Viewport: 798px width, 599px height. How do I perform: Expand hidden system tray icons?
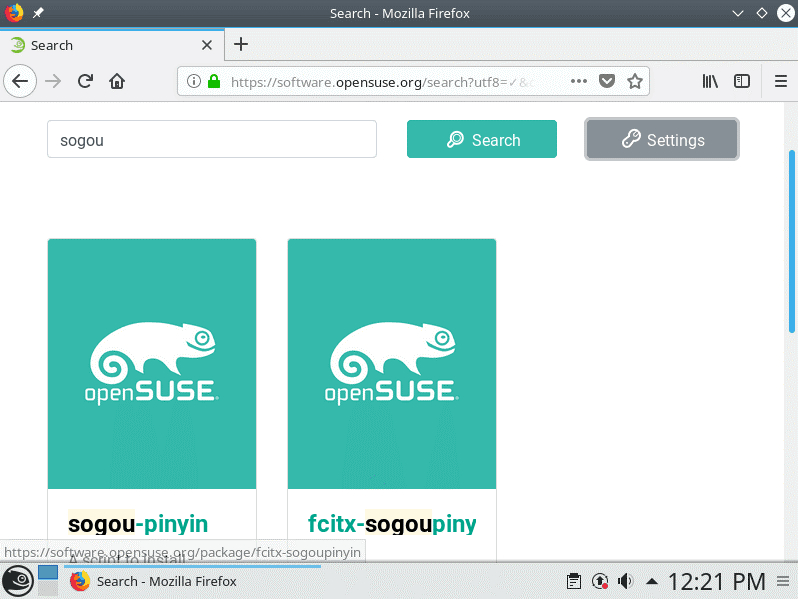click(x=651, y=581)
